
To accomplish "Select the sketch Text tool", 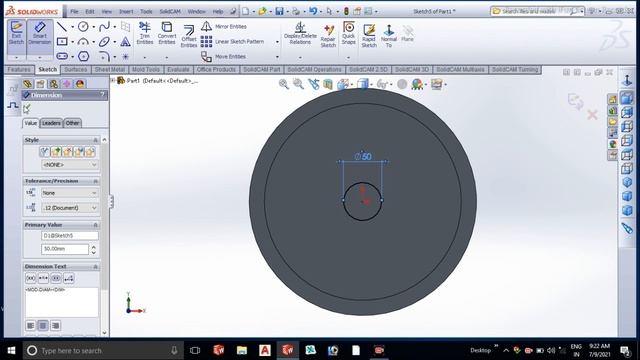I will pyautogui.click(x=125, y=42).
